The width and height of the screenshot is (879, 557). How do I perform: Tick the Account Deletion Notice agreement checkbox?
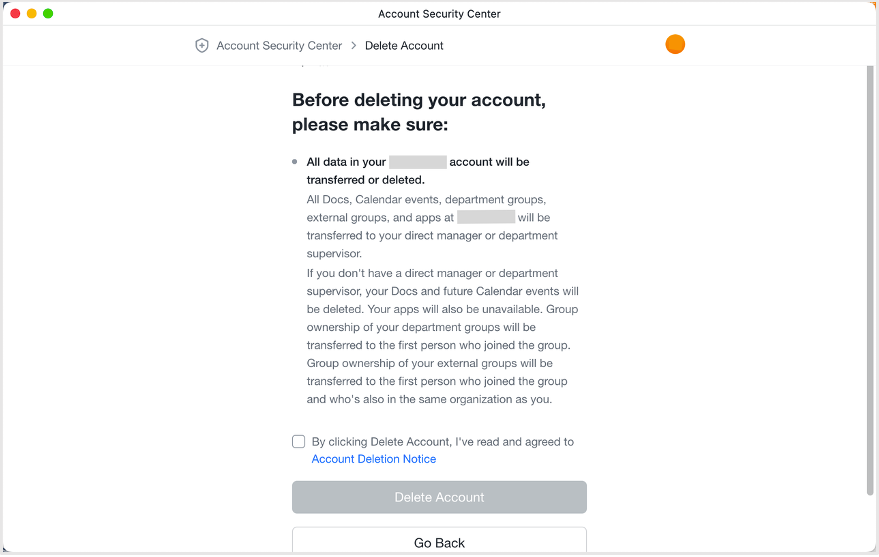click(299, 442)
